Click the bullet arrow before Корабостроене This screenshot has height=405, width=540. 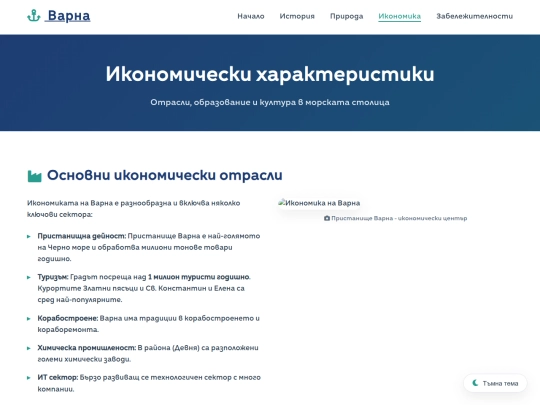click(29, 319)
